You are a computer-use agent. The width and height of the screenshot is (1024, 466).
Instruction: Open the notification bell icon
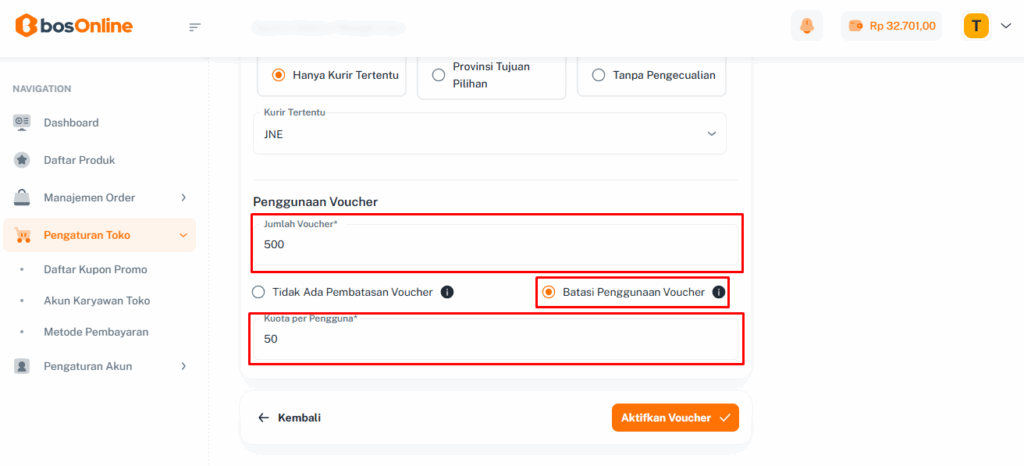coord(806,26)
